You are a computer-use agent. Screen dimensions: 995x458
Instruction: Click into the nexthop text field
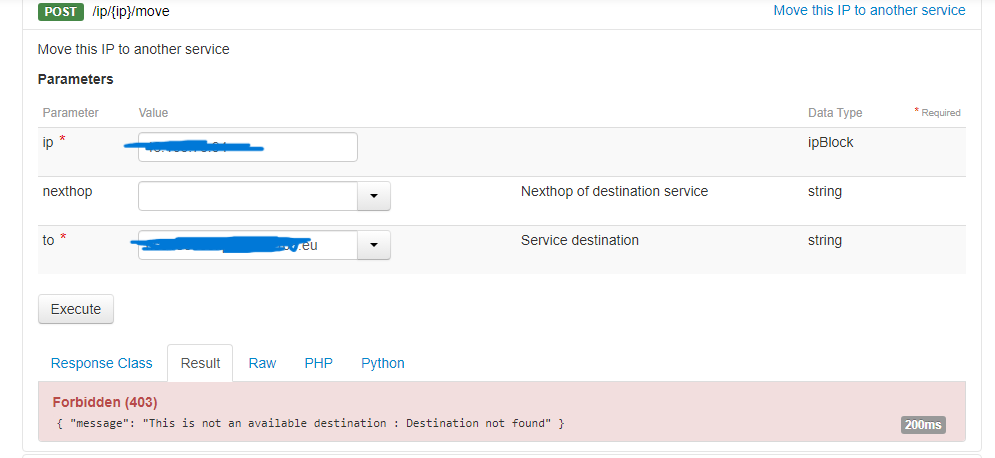tap(247, 196)
